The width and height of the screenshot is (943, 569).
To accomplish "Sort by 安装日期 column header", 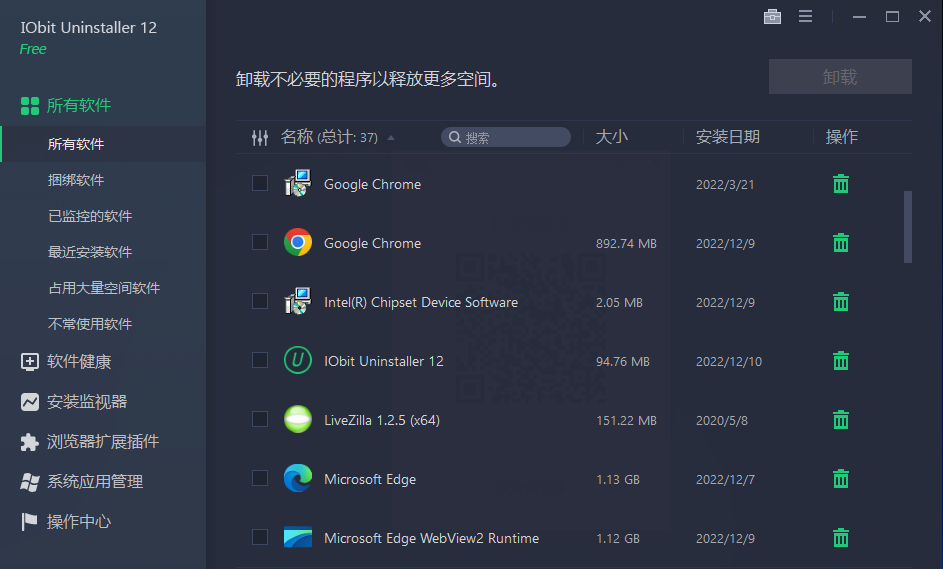I will click(x=728, y=137).
